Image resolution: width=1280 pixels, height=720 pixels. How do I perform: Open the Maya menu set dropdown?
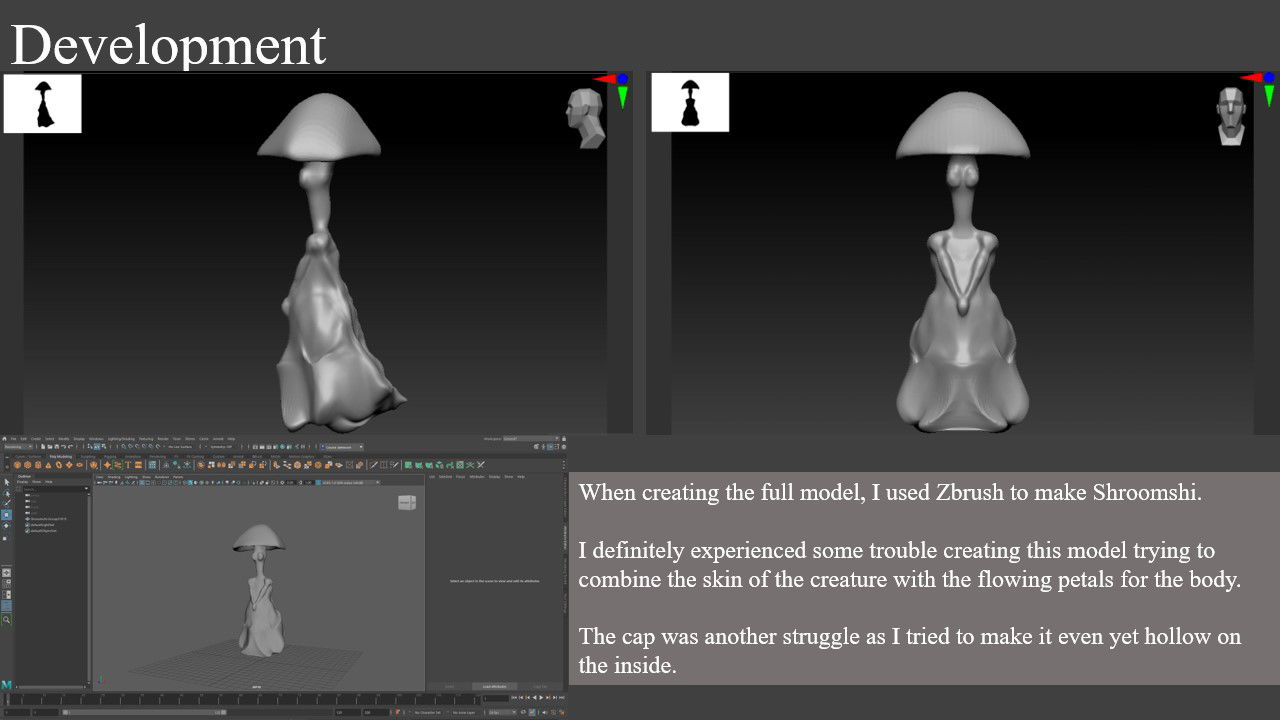click(18, 447)
